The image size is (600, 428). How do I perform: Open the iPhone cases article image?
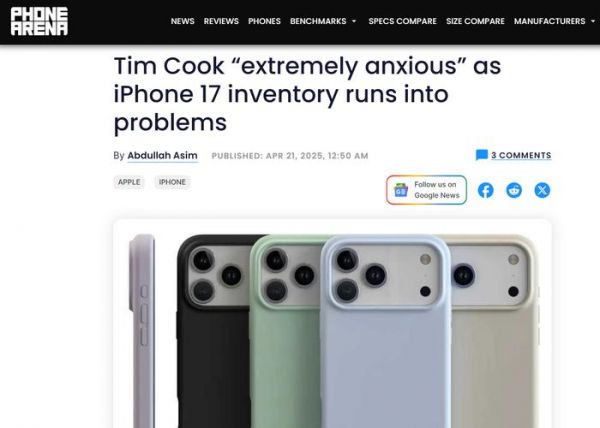click(x=332, y=324)
